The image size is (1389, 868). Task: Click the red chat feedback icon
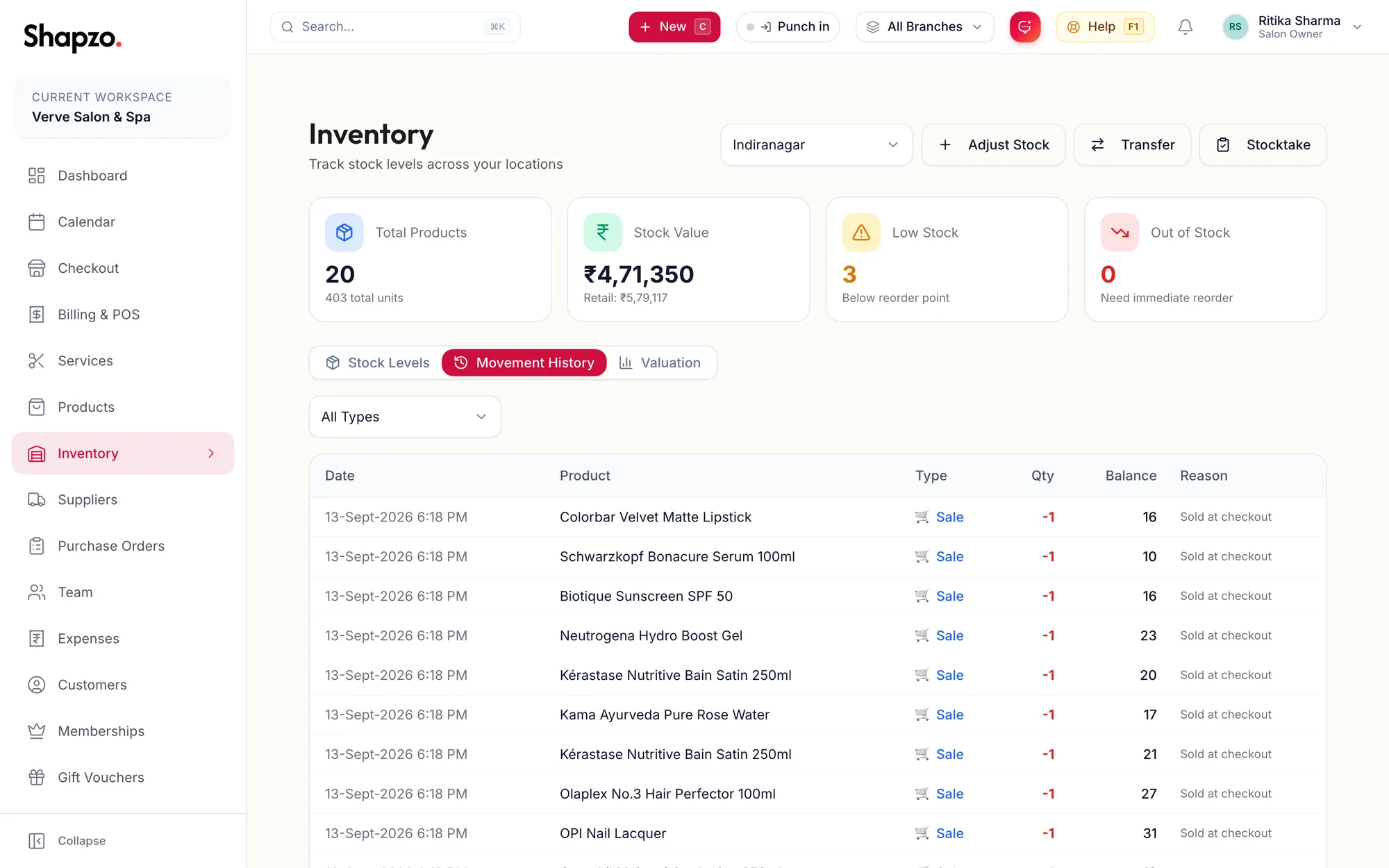1025,27
